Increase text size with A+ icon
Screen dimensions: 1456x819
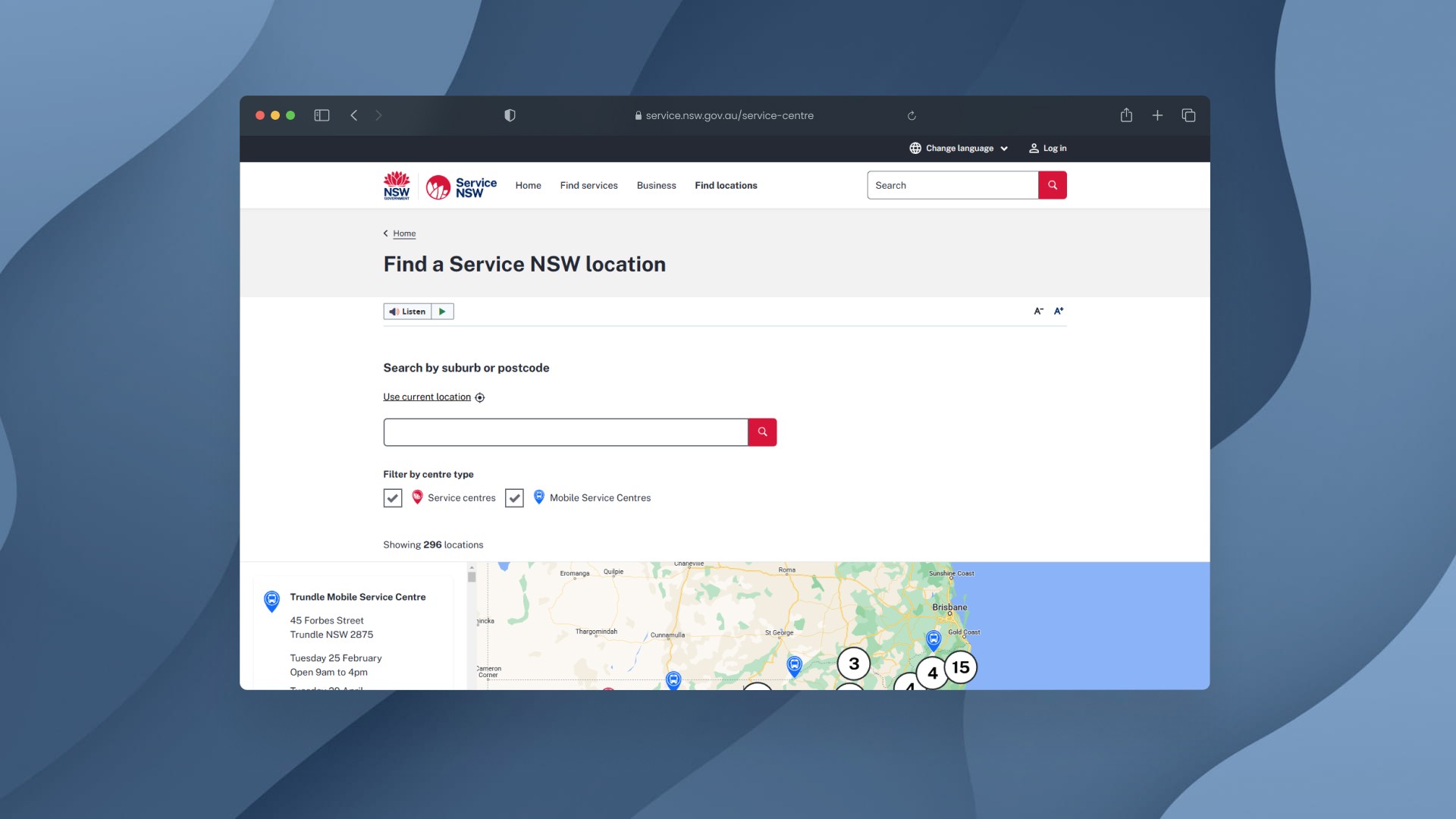point(1059,311)
